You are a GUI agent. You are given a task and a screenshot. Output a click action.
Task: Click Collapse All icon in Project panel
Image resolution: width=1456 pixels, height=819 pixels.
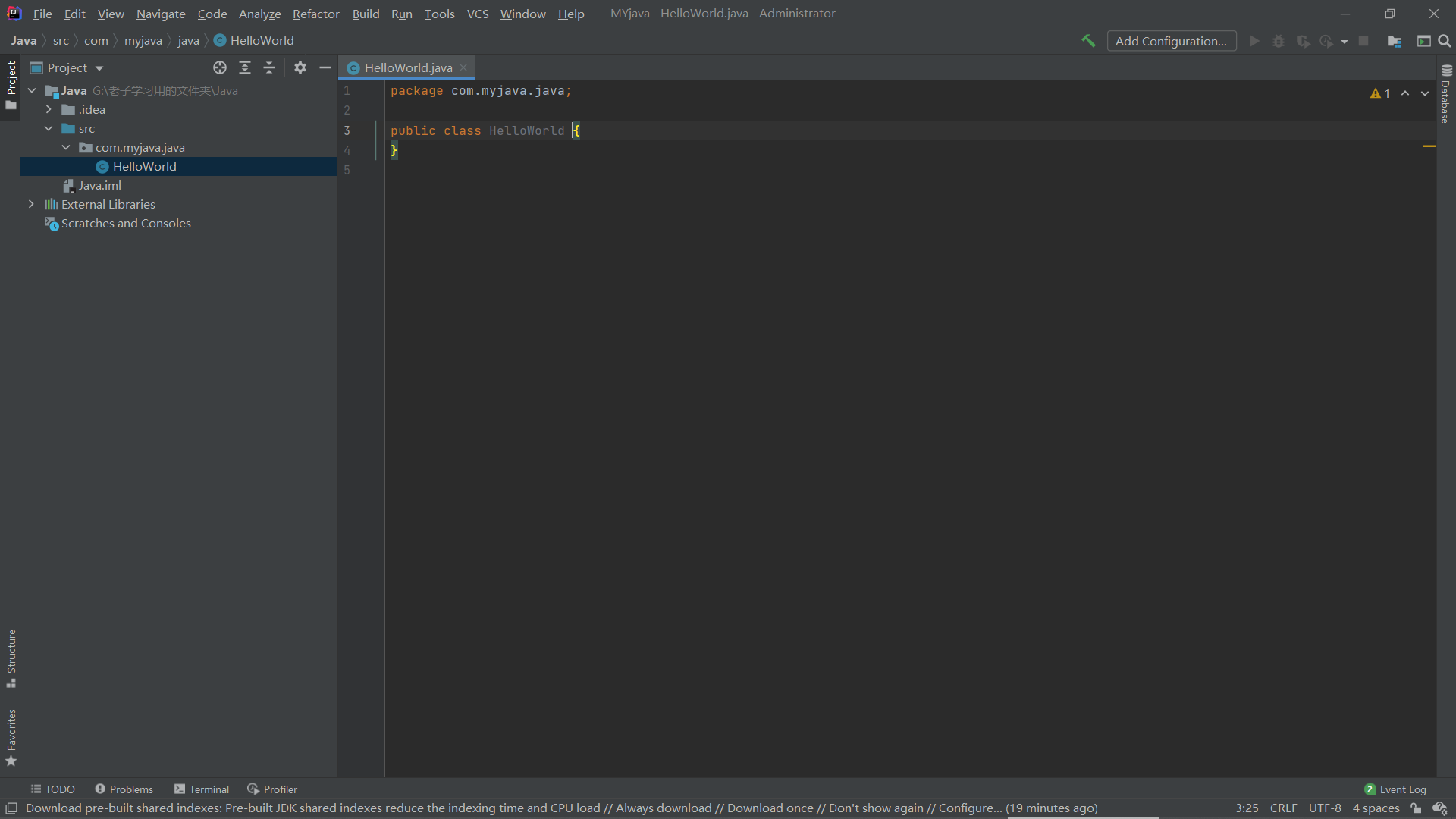269,67
